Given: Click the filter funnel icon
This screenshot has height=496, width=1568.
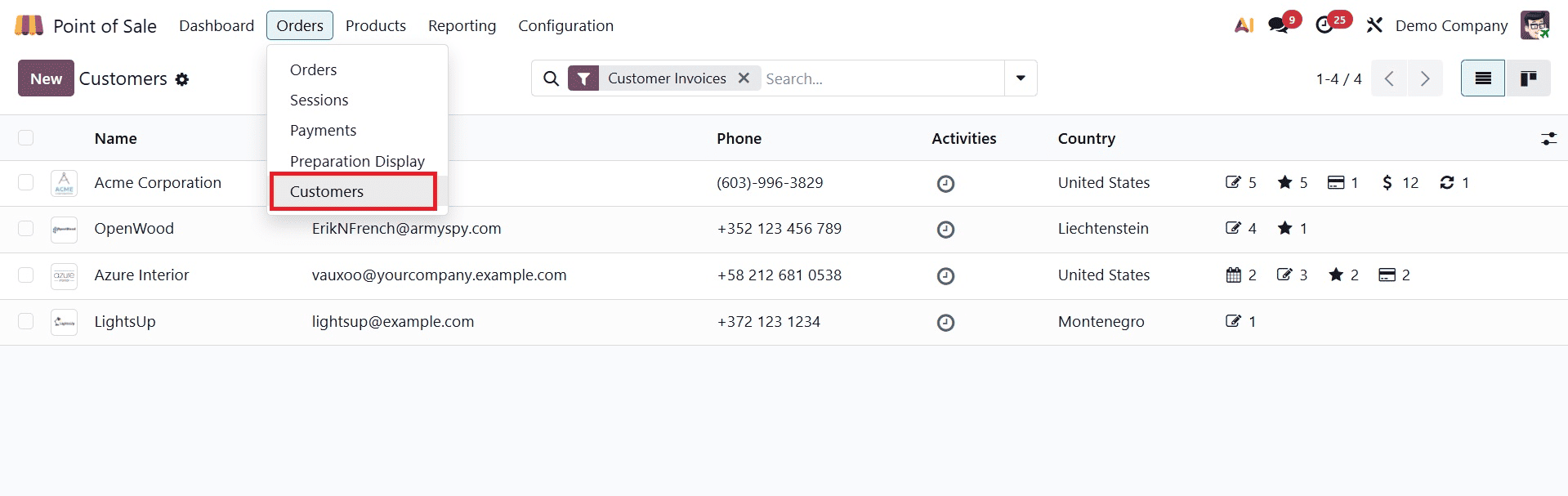Looking at the screenshot, I should point(583,78).
